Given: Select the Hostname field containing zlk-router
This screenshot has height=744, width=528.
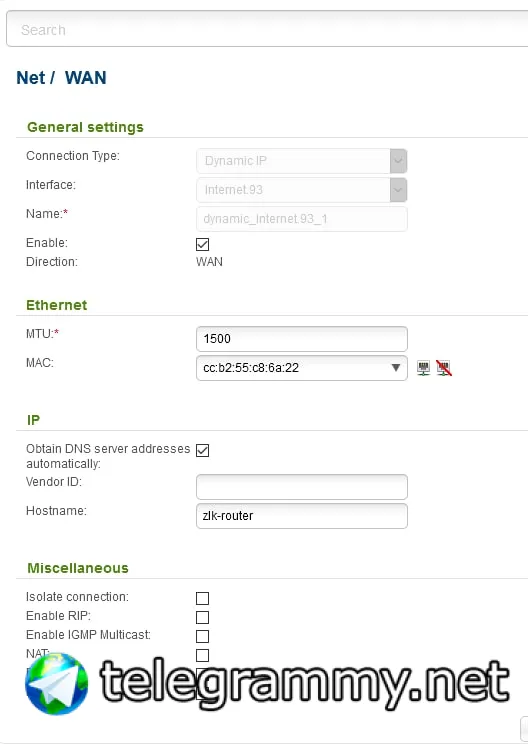Looking at the screenshot, I should 302,516.
